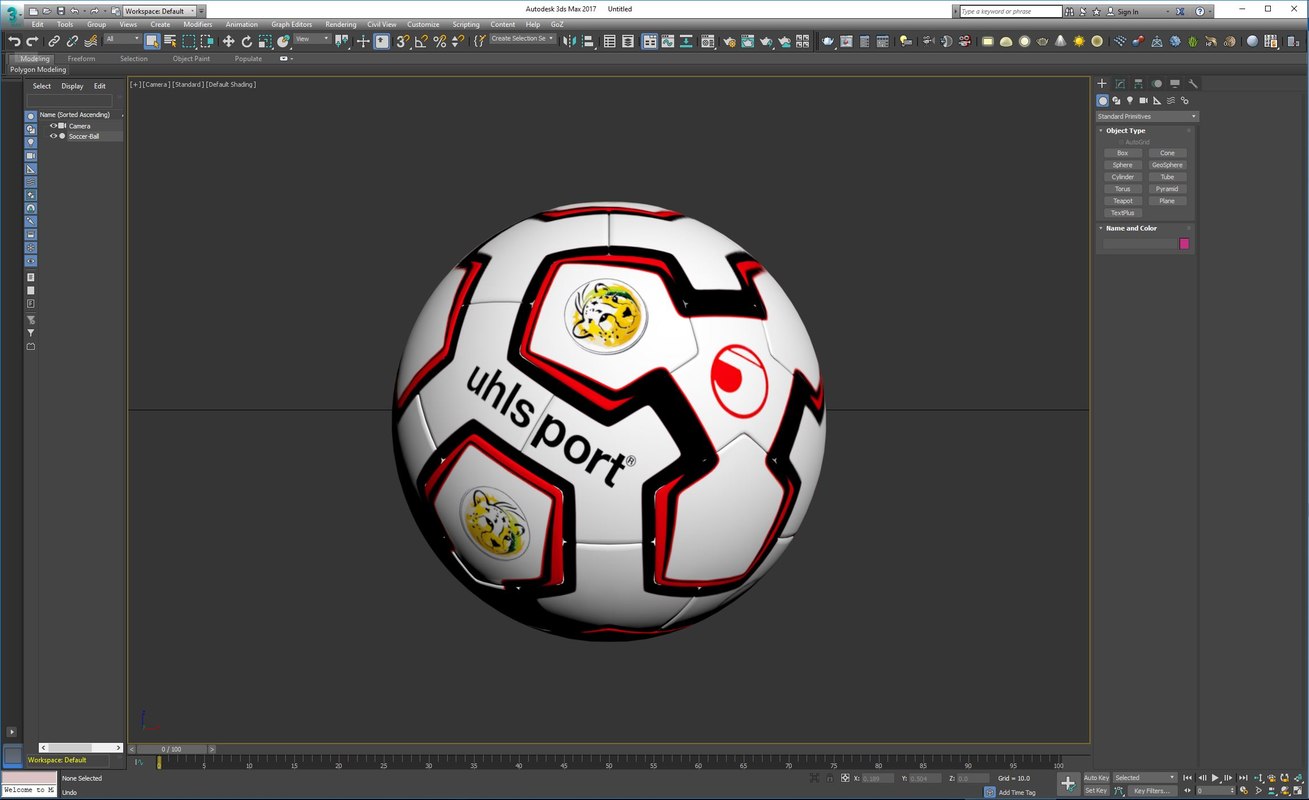Image resolution: width=1309 pixels, height=800 pixels.
Task: Collapse the Object Type rollout
Action: [x=1125, y=130]
